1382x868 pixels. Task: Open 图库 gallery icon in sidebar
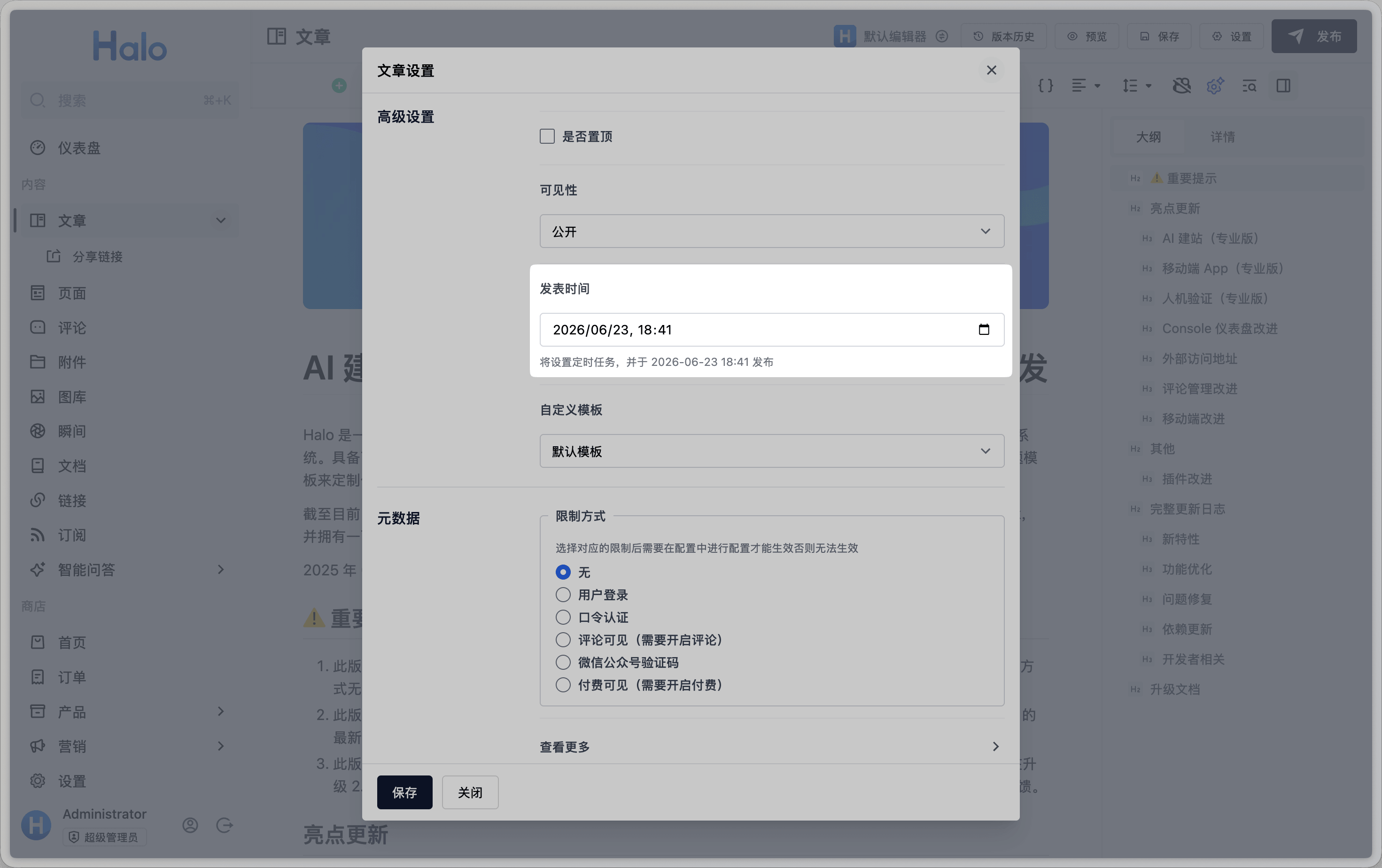tap(37, 396)
